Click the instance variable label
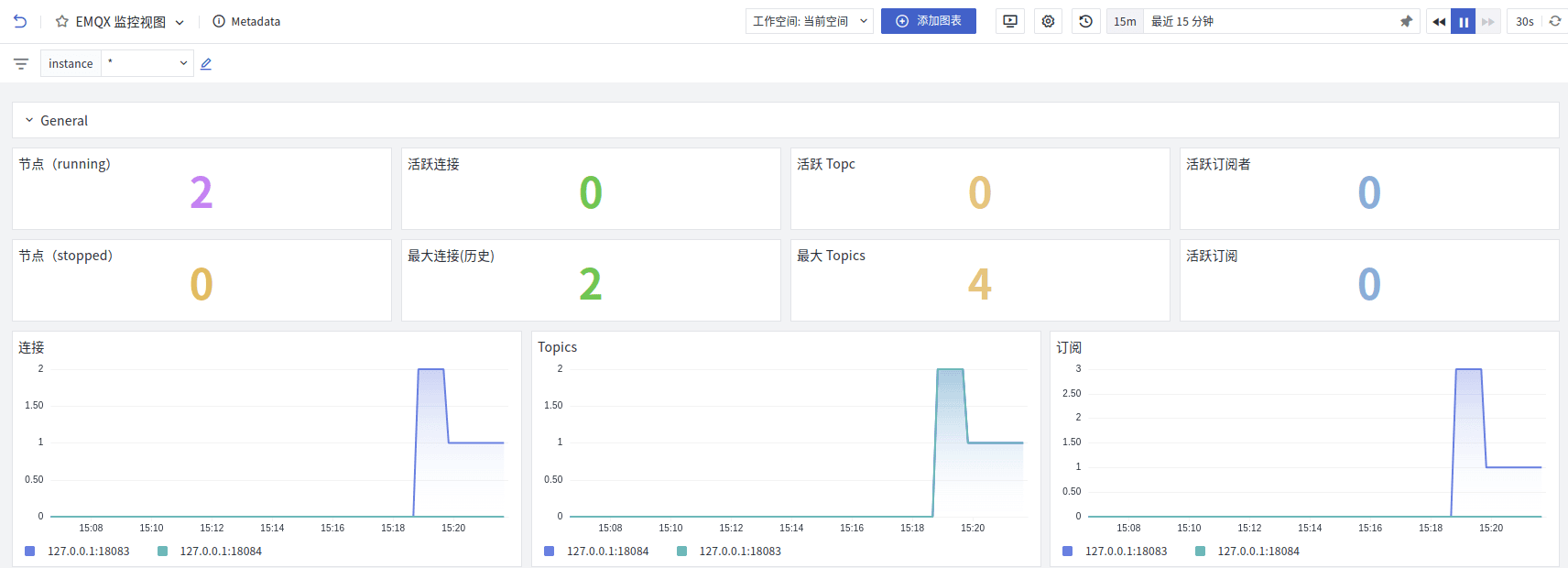The image size is (1568, 568). [71, 63]
